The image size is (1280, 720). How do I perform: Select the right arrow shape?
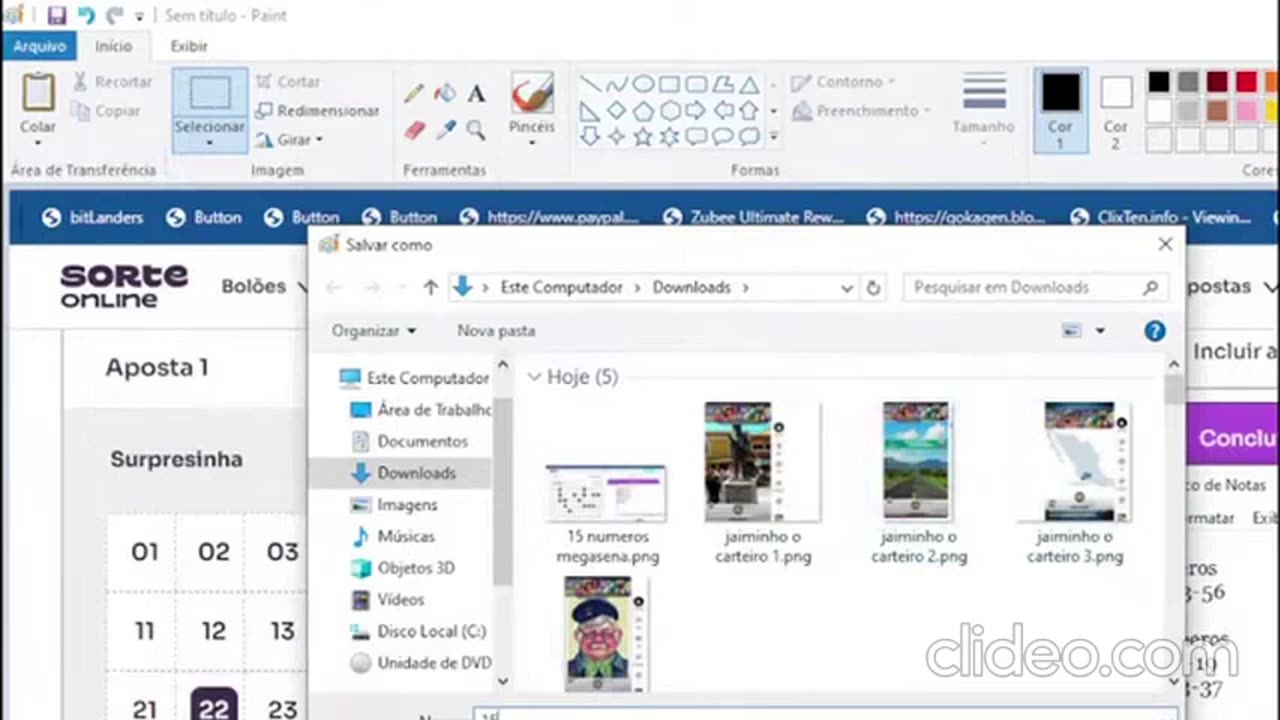(x=695, y=110)
